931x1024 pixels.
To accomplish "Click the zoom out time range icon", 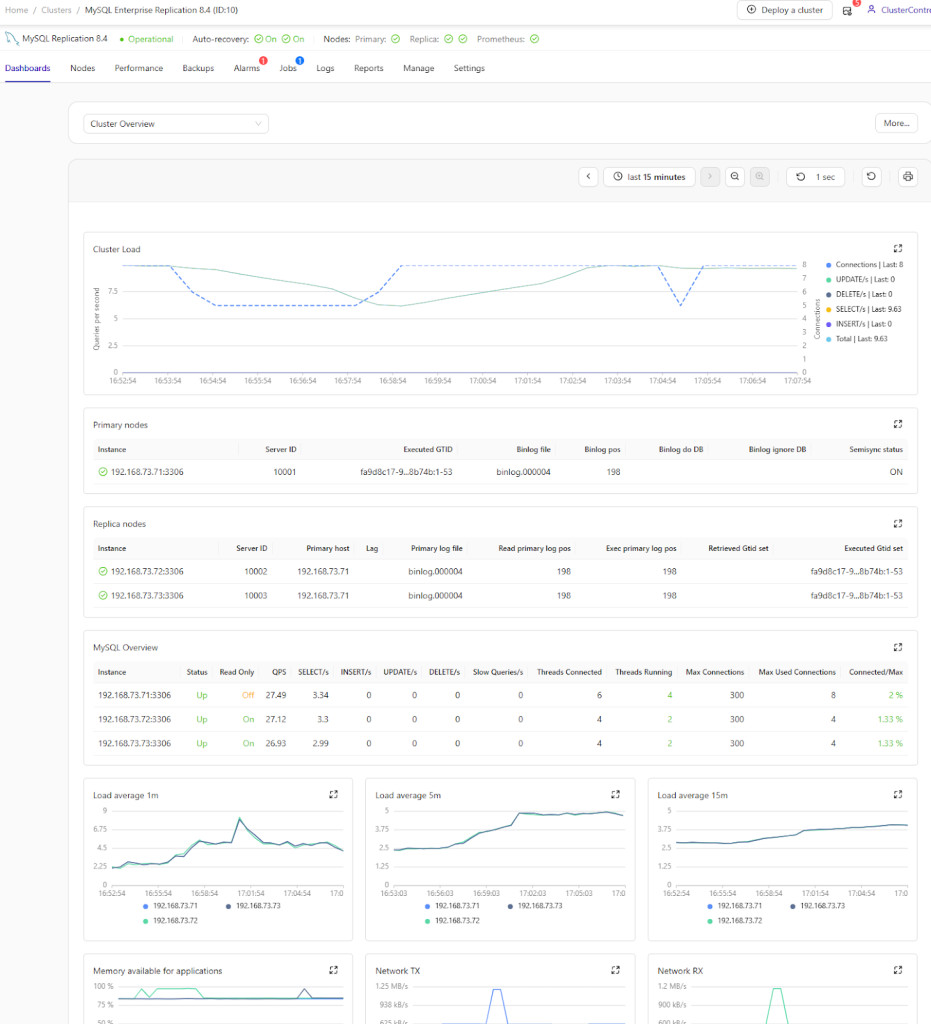I will point(735,177).
